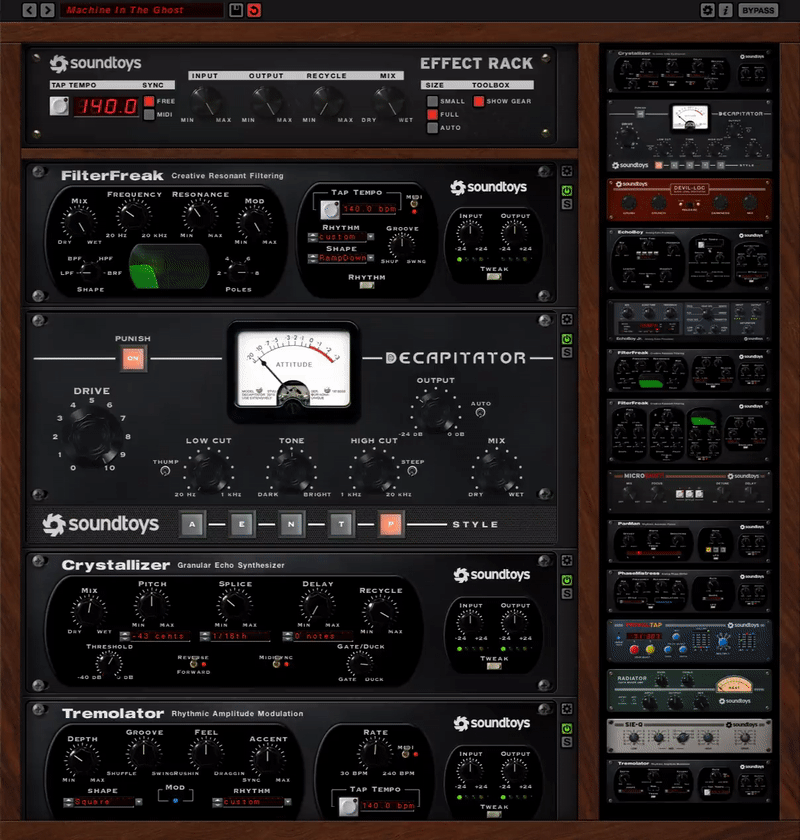Screen dimensions: 800x840
Task: Select Decapitator style N
Action: tap(291, 524)
